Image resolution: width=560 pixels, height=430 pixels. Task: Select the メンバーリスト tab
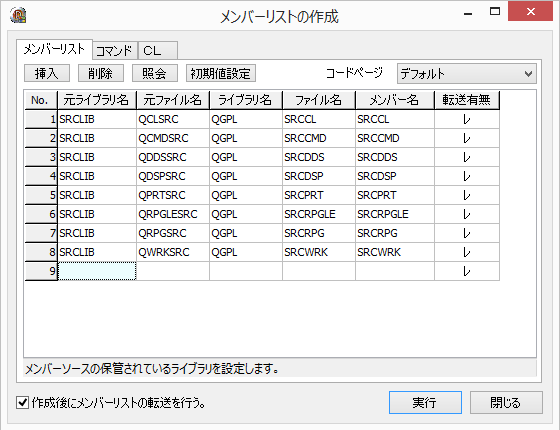[54, 49]
